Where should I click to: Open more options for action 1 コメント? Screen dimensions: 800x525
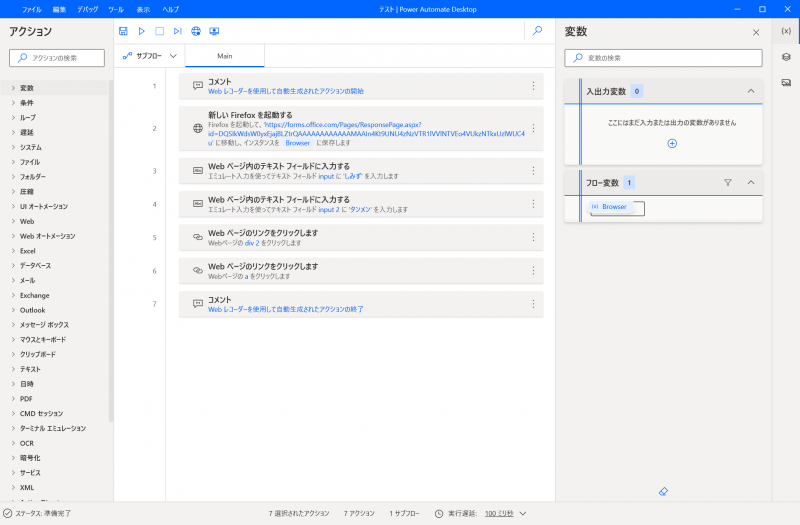533,86
